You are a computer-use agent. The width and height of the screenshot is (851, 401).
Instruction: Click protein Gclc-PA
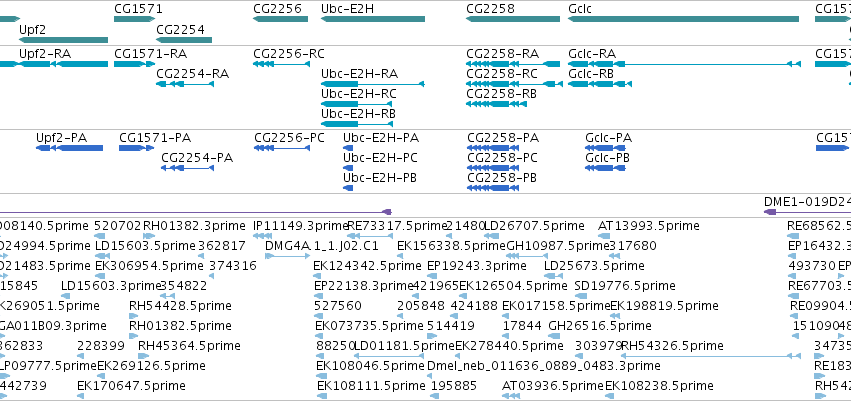(605, 148)
